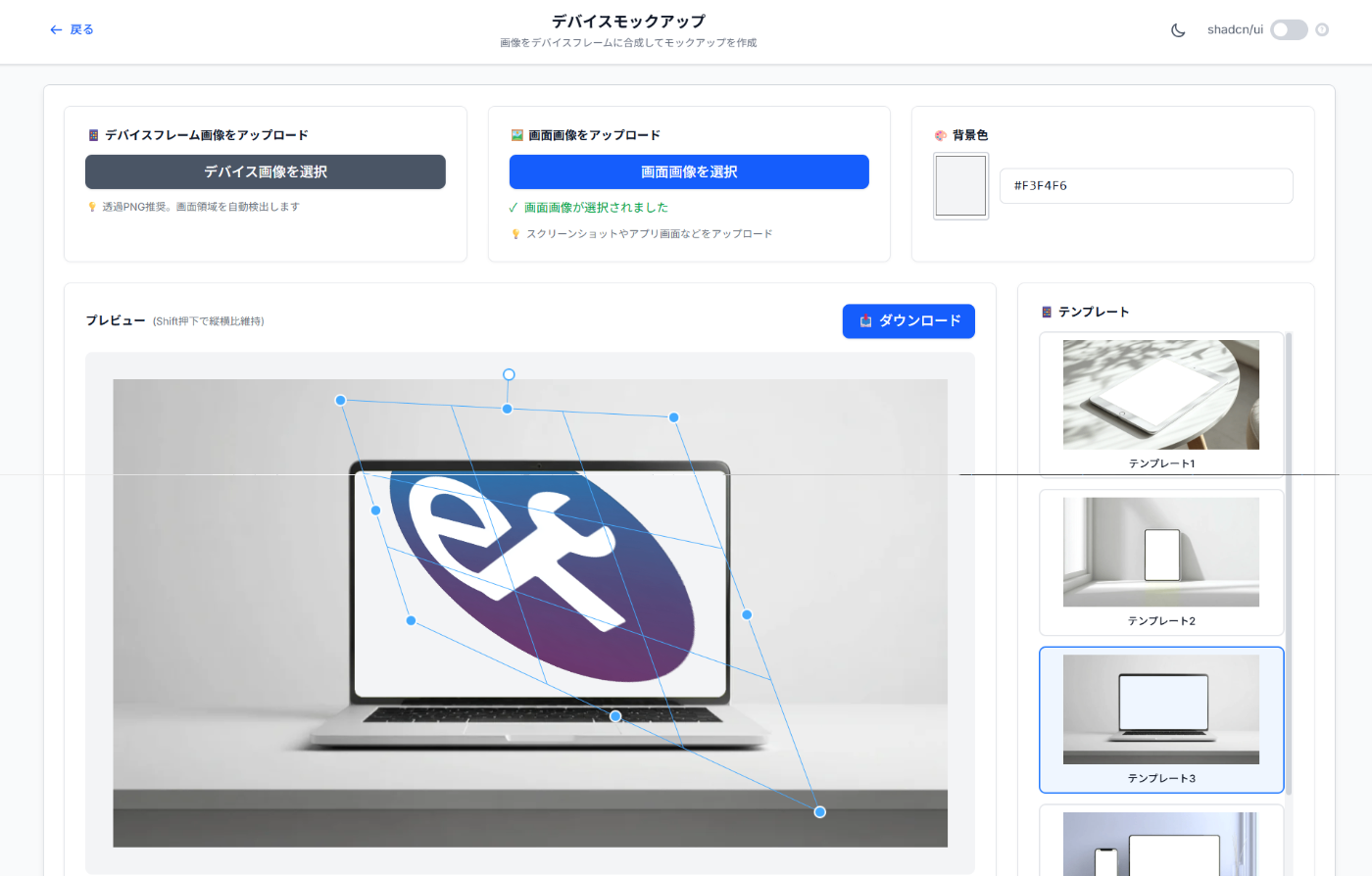
Task: Click the shadcn/ui label text
Action: click(1235, 30)
